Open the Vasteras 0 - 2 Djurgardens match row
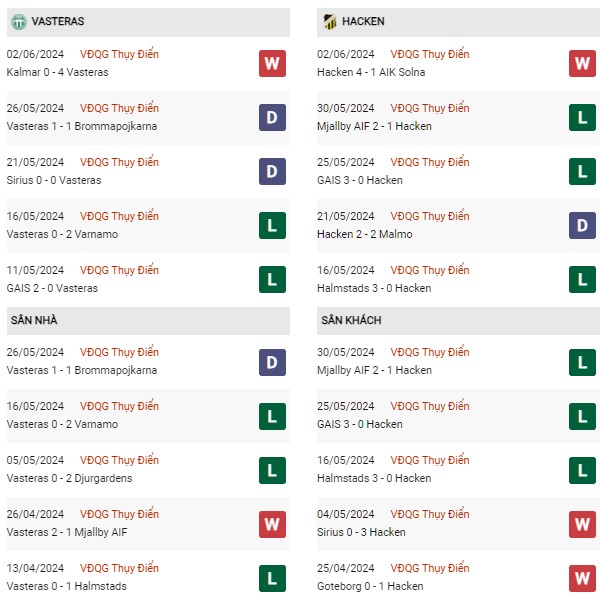The image size is (600, 599). point(148,470)
